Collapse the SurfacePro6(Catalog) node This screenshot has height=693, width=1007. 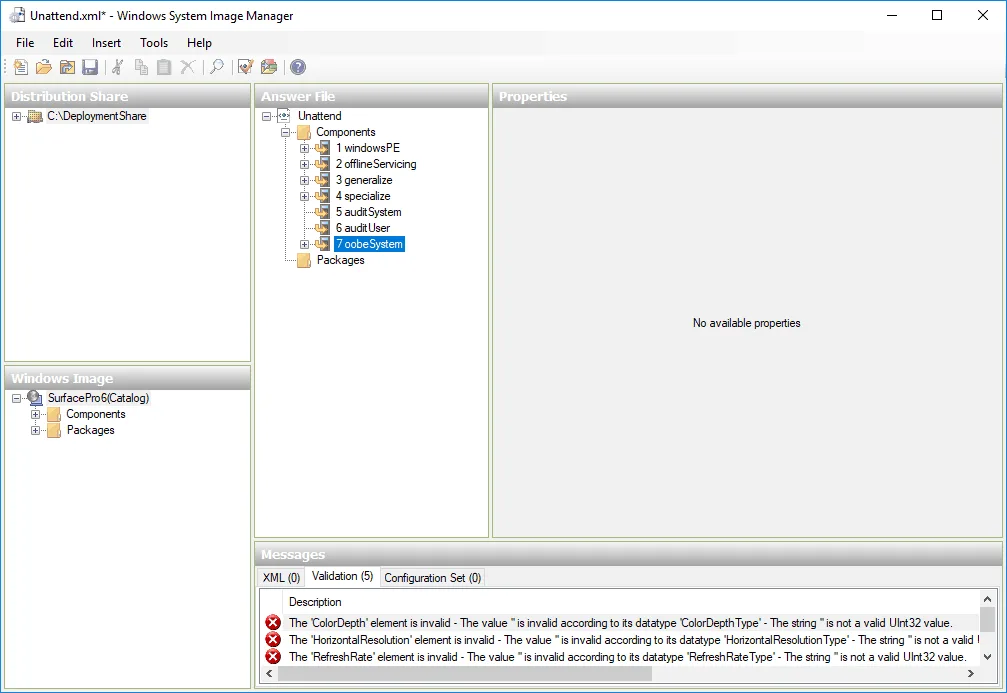tap(17, 398)
